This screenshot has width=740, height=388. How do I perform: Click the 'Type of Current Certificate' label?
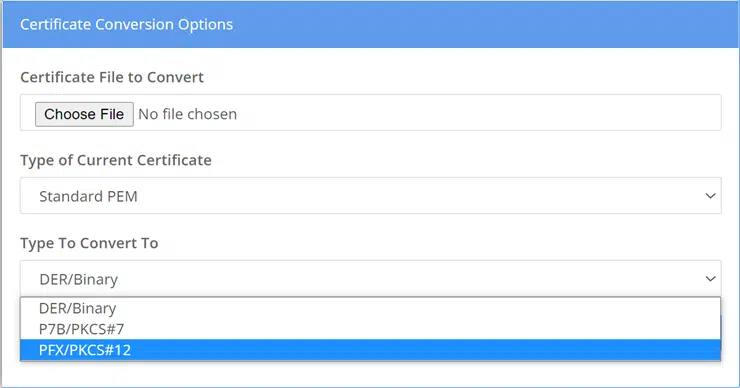pos(116,160)
